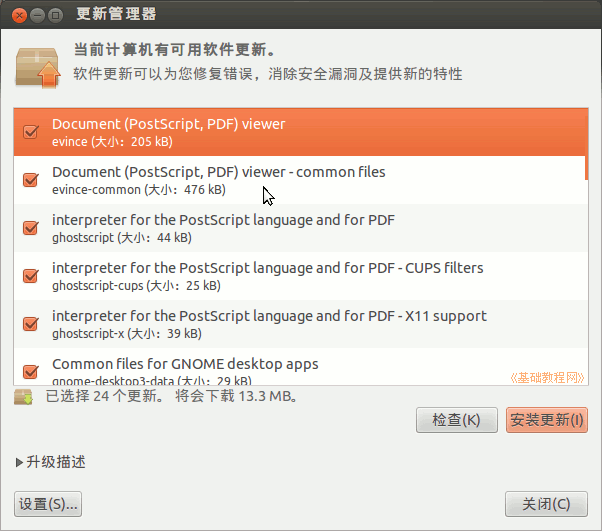Maximize the update manager window
This screenshot has width=602, height=531.
[x=55, y=15]
